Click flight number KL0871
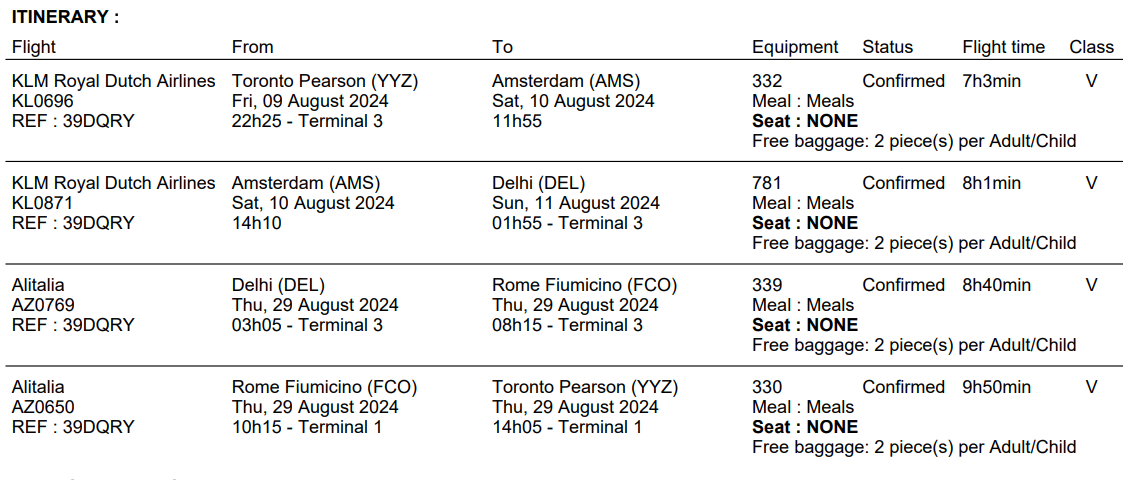Image resolution: width=1123 pixels, height=480 pixels. click(x=43, y=203)
